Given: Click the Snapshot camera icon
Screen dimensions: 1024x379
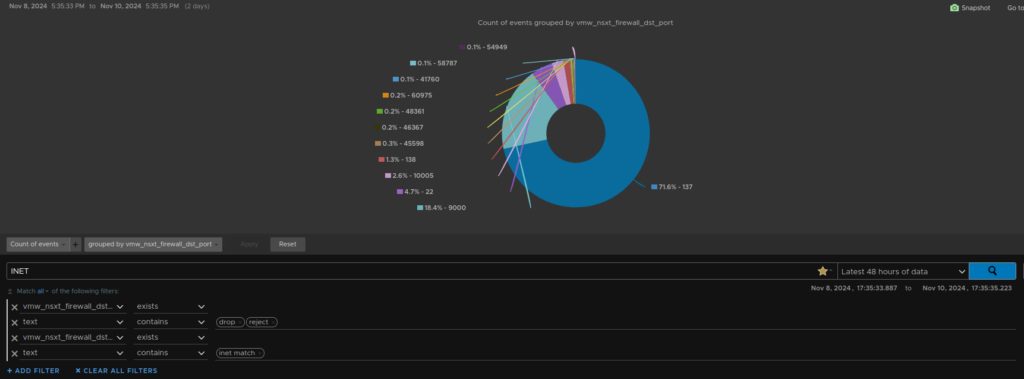Looking at the screenshot, I should (x=954, y=8).
